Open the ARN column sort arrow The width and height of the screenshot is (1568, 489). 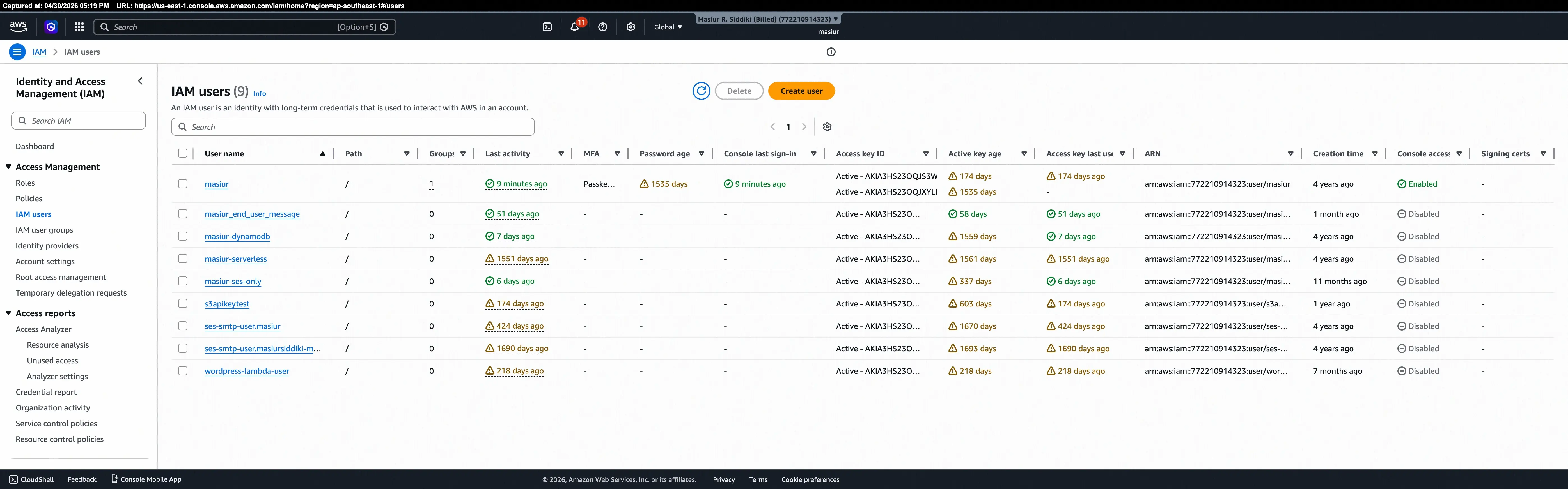(1290, 154)
